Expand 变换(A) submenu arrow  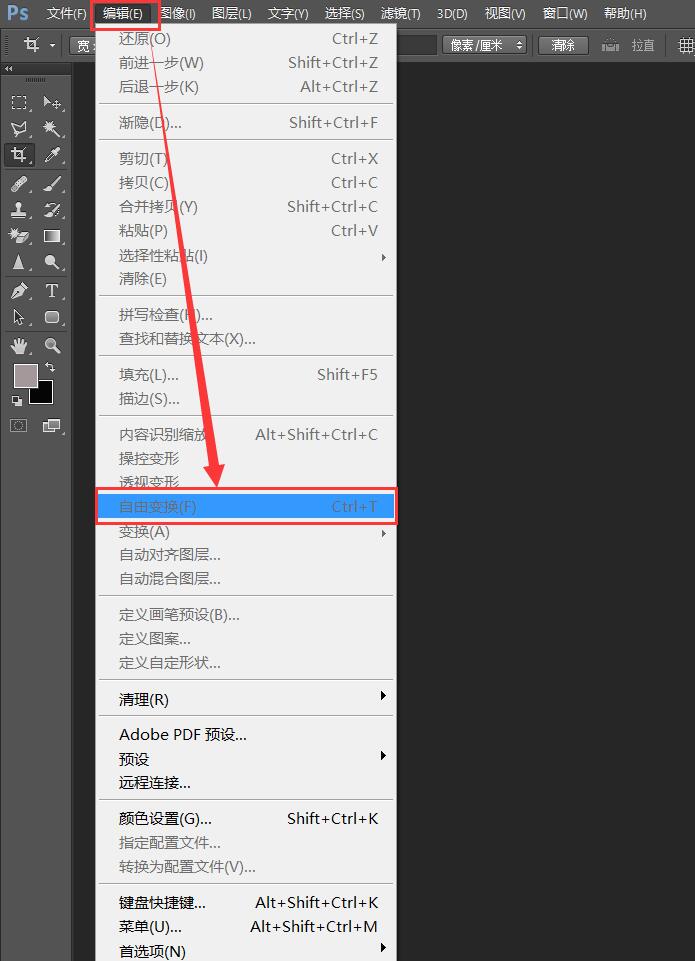pyautogui.click(x=384, y=534)
